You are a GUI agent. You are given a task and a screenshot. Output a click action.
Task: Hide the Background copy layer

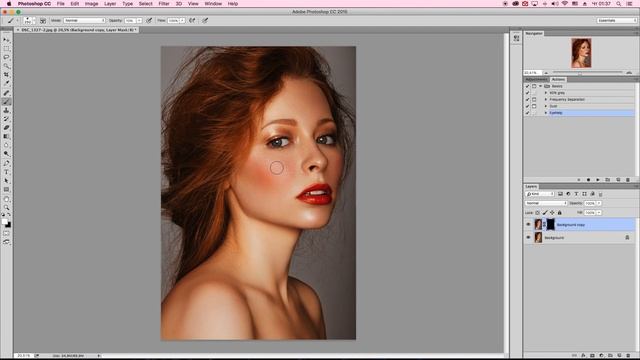(x=528, y=224)
